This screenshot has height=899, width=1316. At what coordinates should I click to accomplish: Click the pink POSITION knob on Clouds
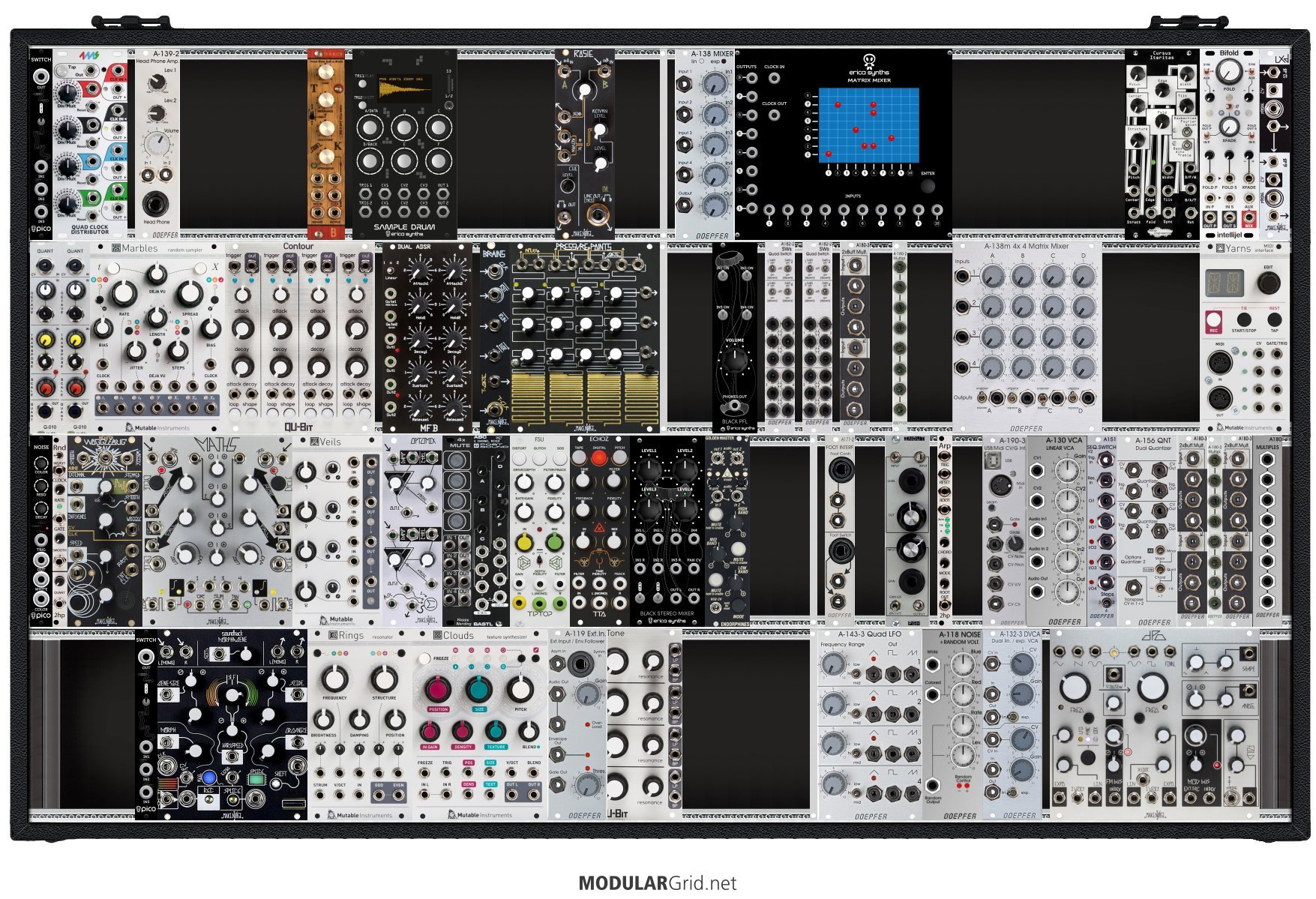pyautogui.click(x=437, y=688)
